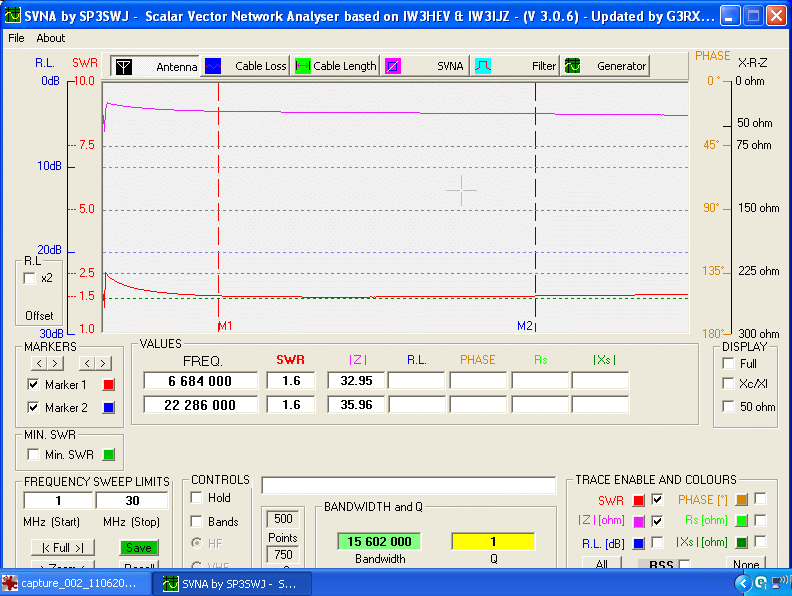Viewport: 792px width, 596px height.
Task: Click the system tray network icon
Action: pyautogui.click(x=780, y=584)
